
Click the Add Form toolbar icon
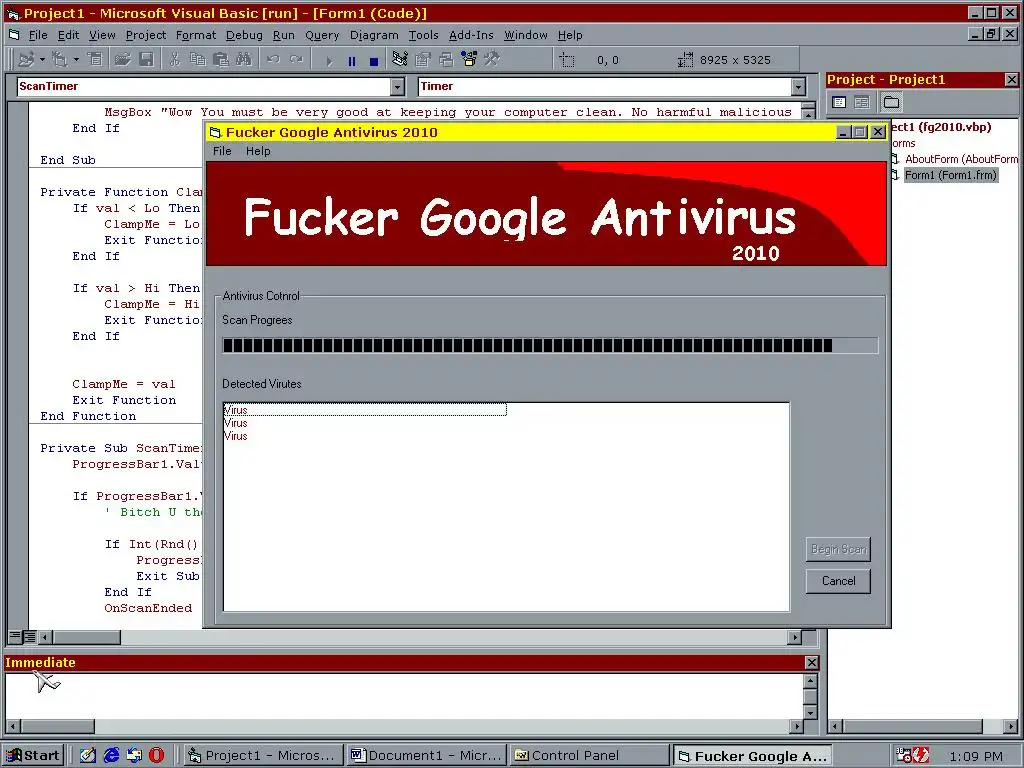[x=59, y=60]
